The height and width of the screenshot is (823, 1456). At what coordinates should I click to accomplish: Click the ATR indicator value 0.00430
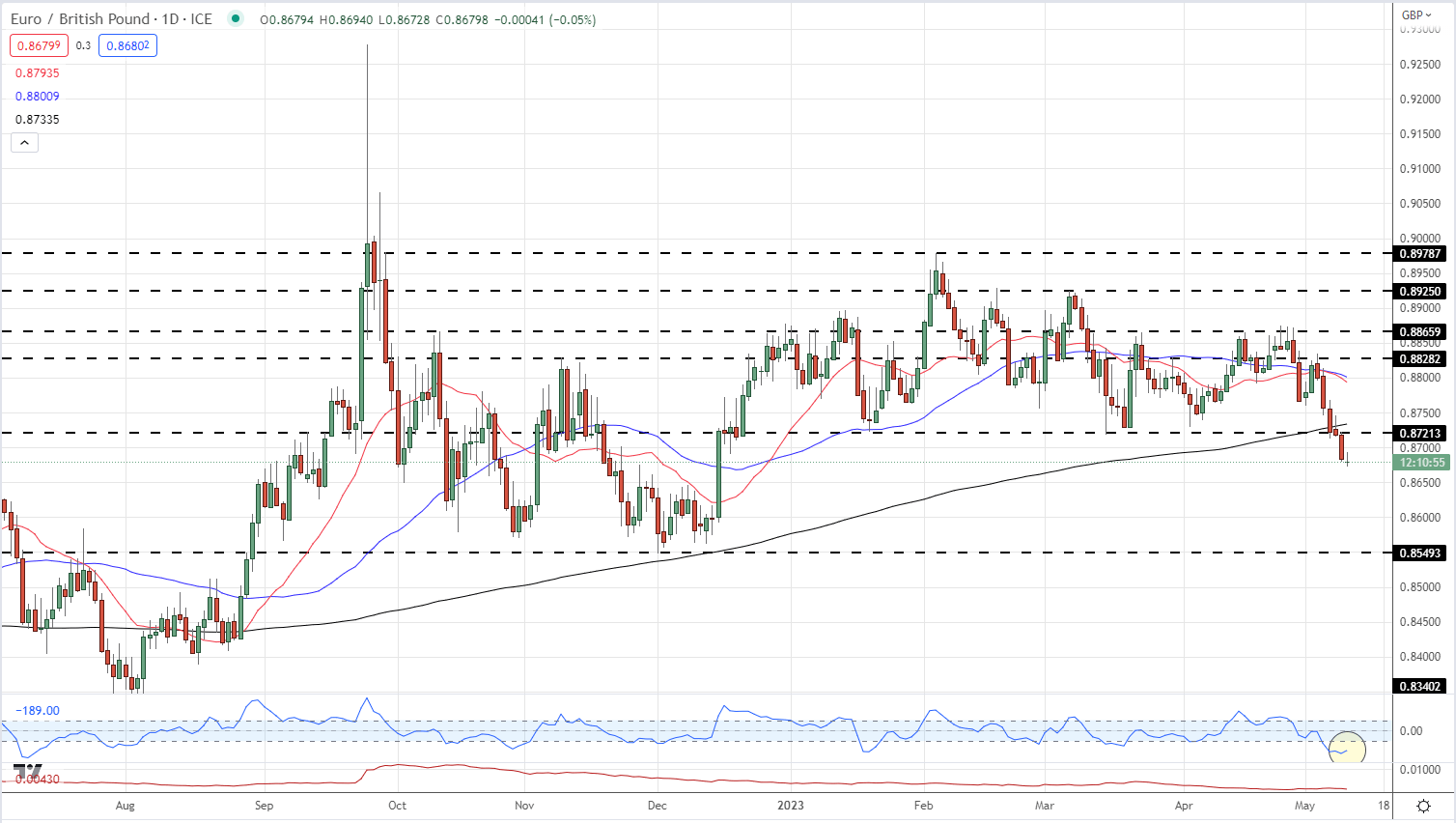click(x=38, y=779)
